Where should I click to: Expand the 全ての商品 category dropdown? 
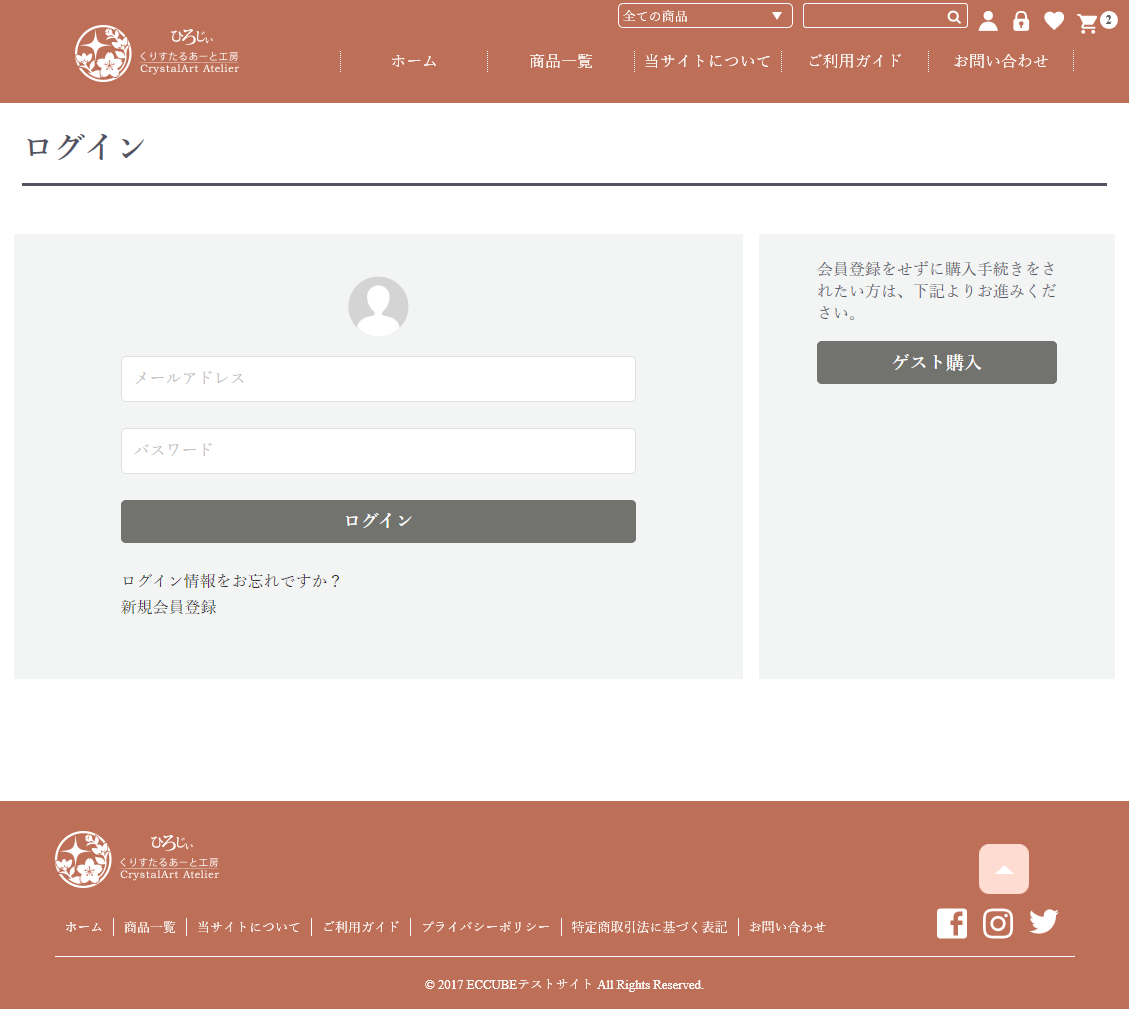pyautogui.click(x=705, y=16)
